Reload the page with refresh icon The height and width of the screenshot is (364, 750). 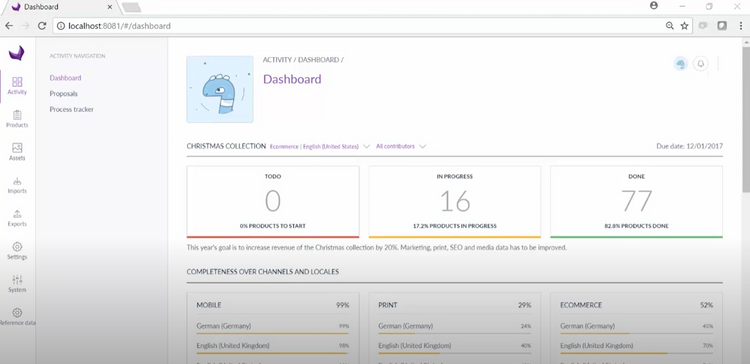[42, 26]
